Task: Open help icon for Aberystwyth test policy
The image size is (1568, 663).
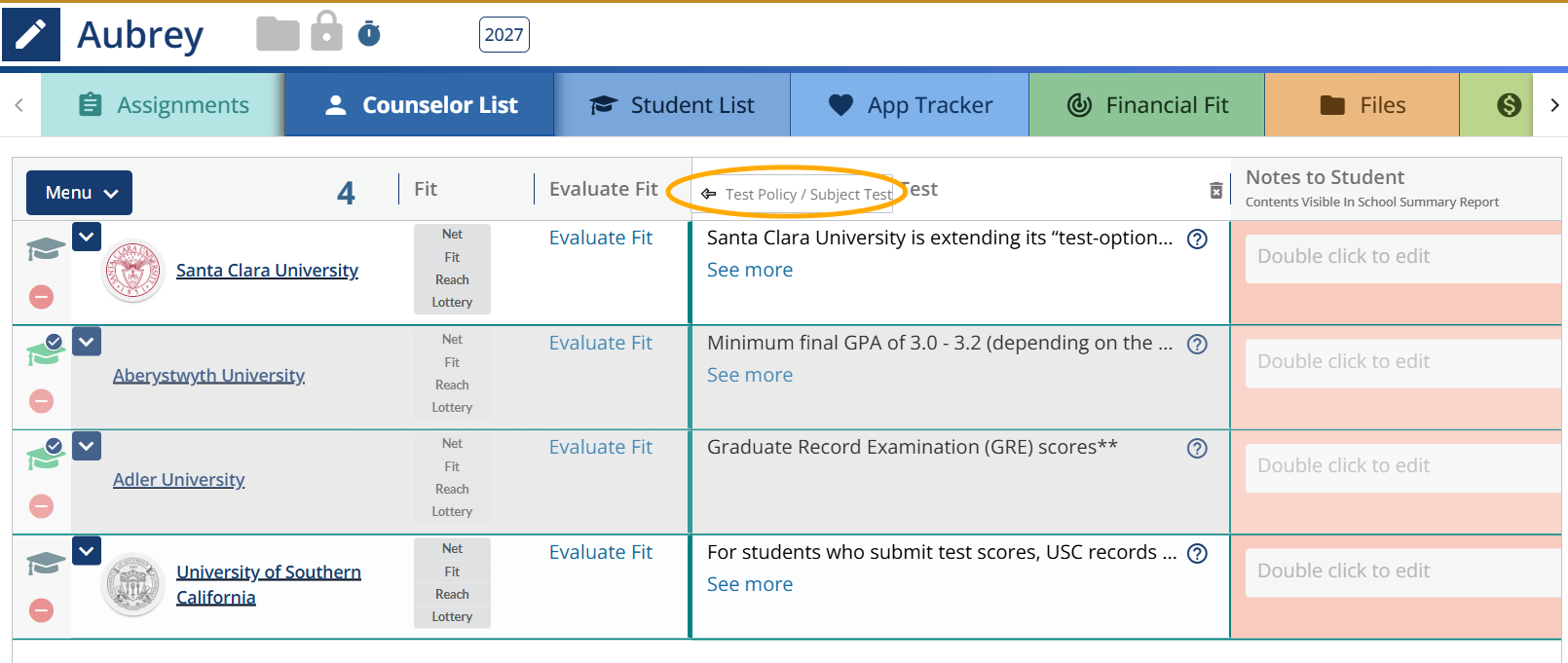Action: click(x=1198, y=345)
